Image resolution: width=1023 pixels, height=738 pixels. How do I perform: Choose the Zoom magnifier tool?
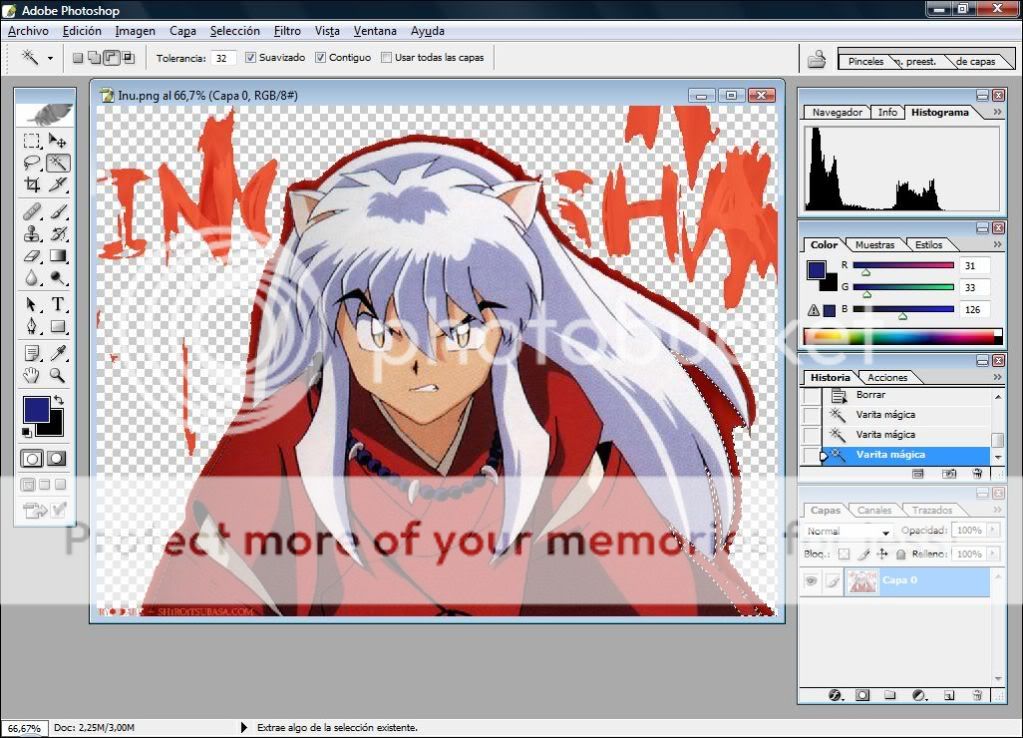click(58, 375)
